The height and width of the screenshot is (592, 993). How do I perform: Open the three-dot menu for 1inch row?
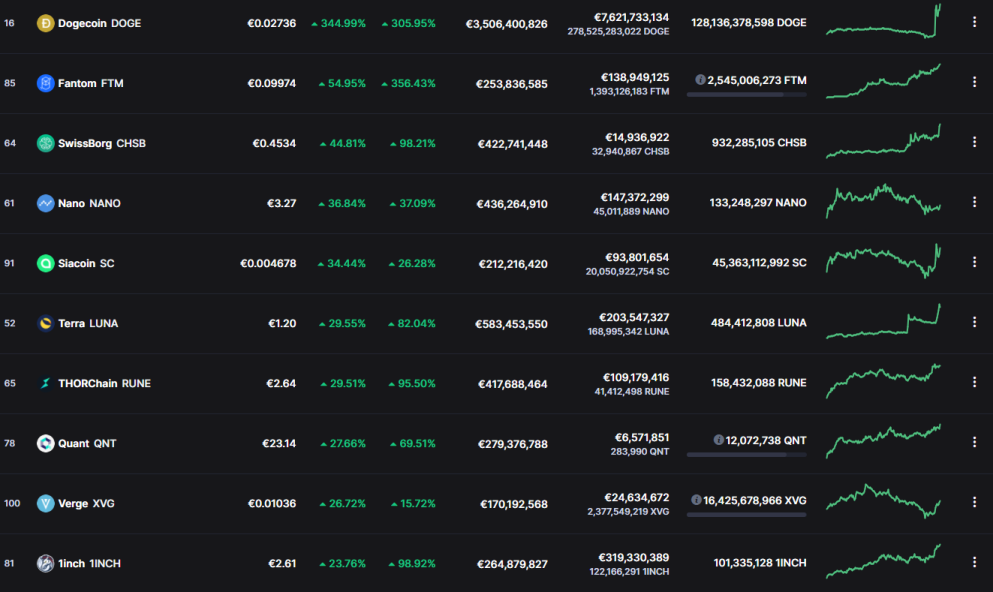974,562
